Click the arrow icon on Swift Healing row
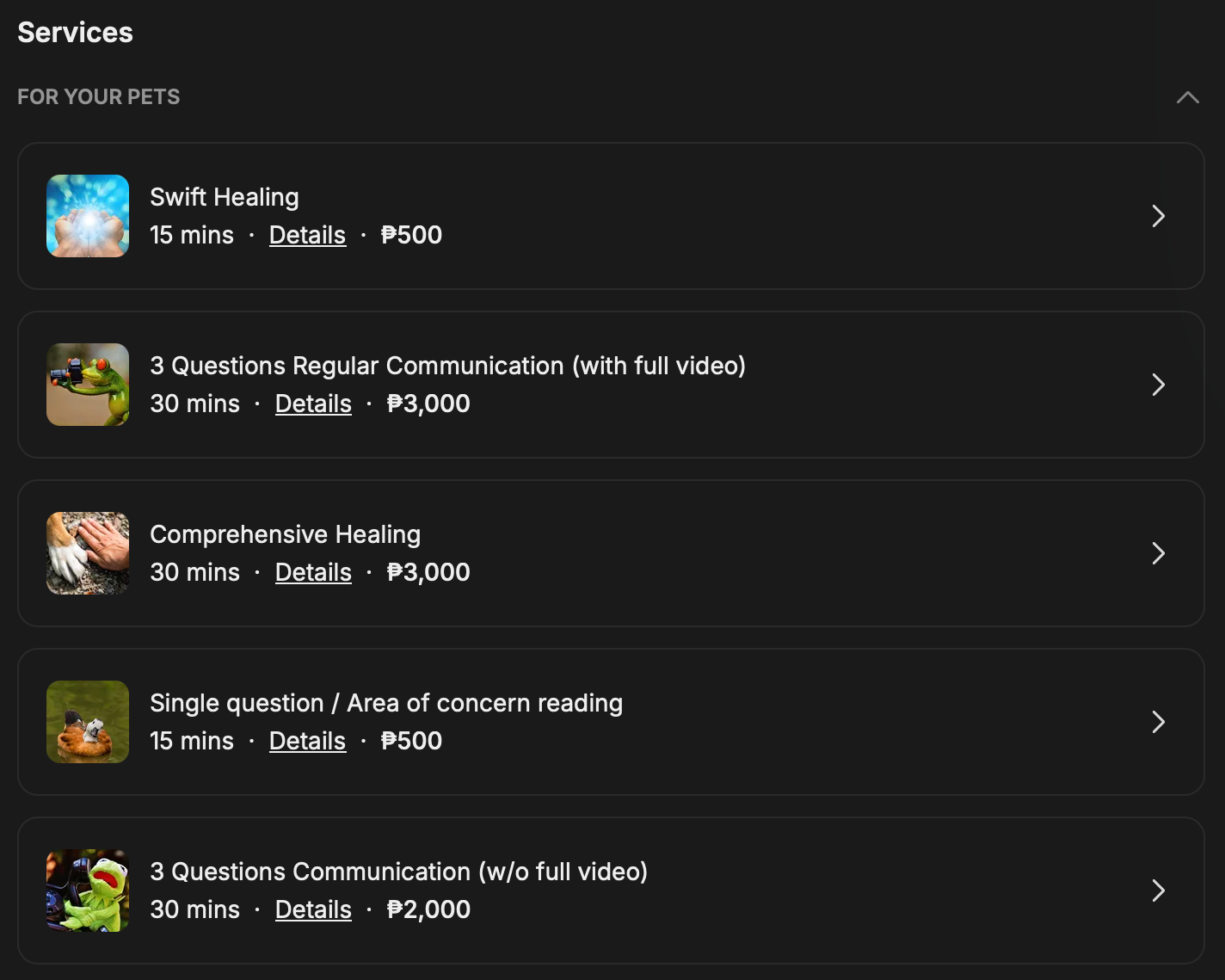1225x980 pixels. coord(1158,216)
